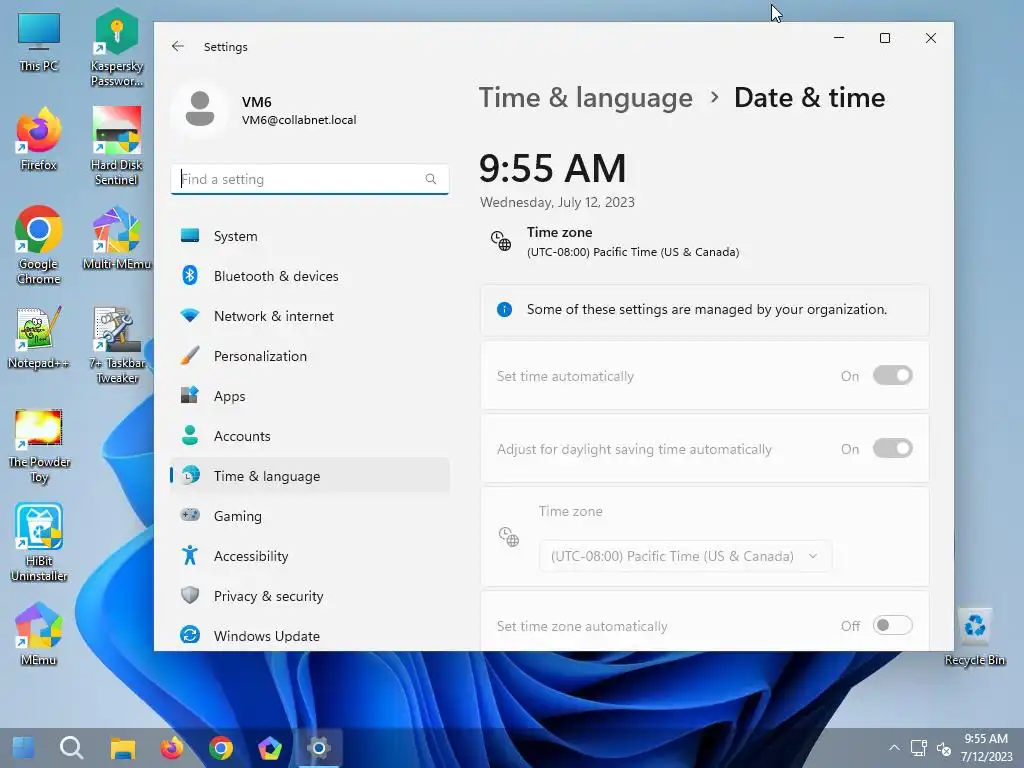Click the search magnifier icon in settings
This screenshot has height=768, width=1024.
(430, 179)
